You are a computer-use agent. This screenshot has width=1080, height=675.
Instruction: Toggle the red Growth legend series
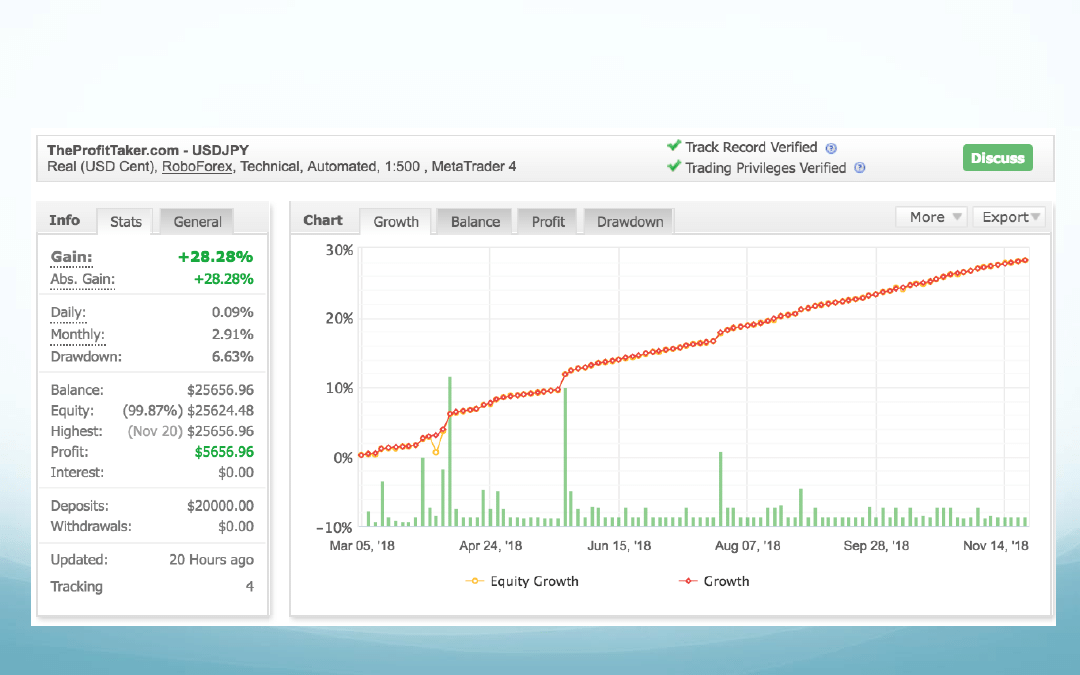pyautogui.click(x=714, y=581)
